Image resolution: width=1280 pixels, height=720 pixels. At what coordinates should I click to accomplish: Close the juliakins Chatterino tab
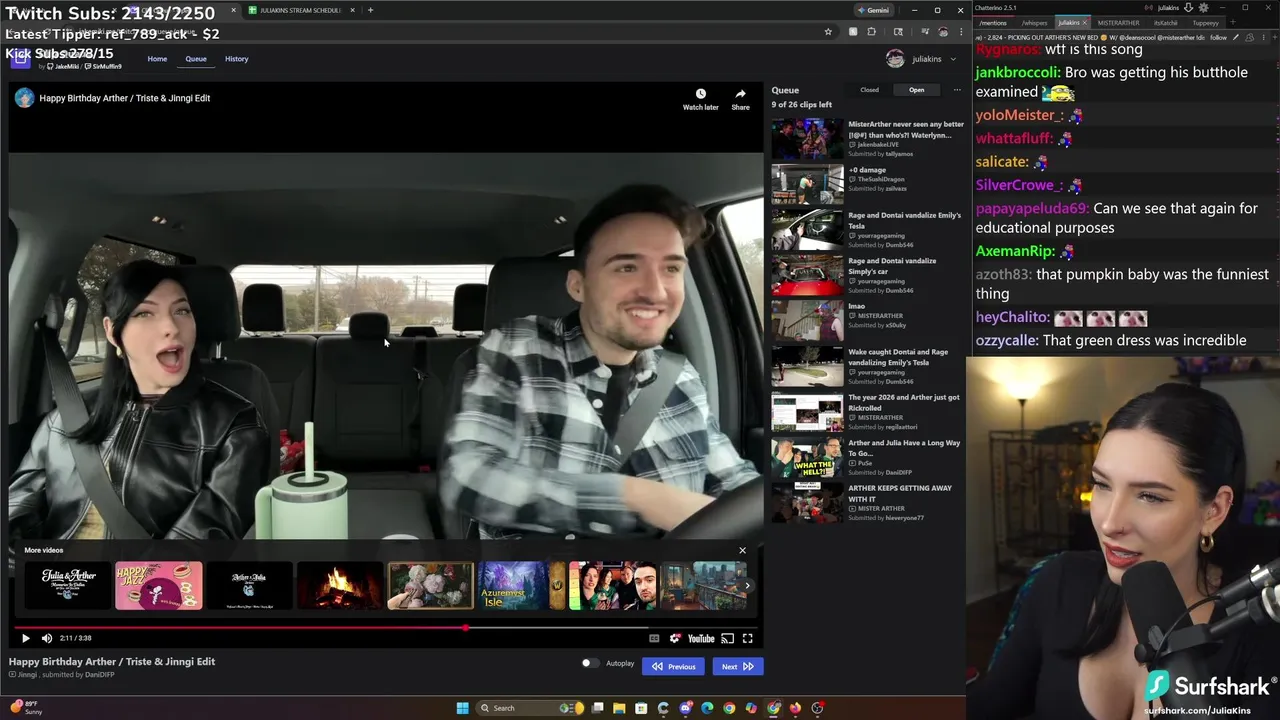(x=1085, y=22)
